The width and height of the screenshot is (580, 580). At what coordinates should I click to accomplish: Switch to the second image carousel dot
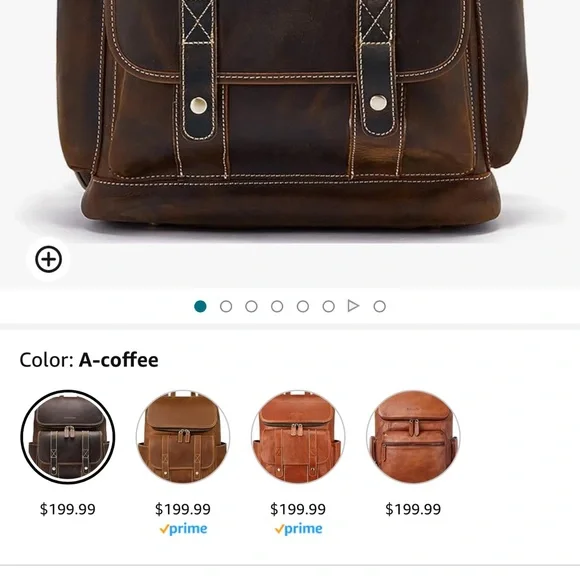pos(226,306)
